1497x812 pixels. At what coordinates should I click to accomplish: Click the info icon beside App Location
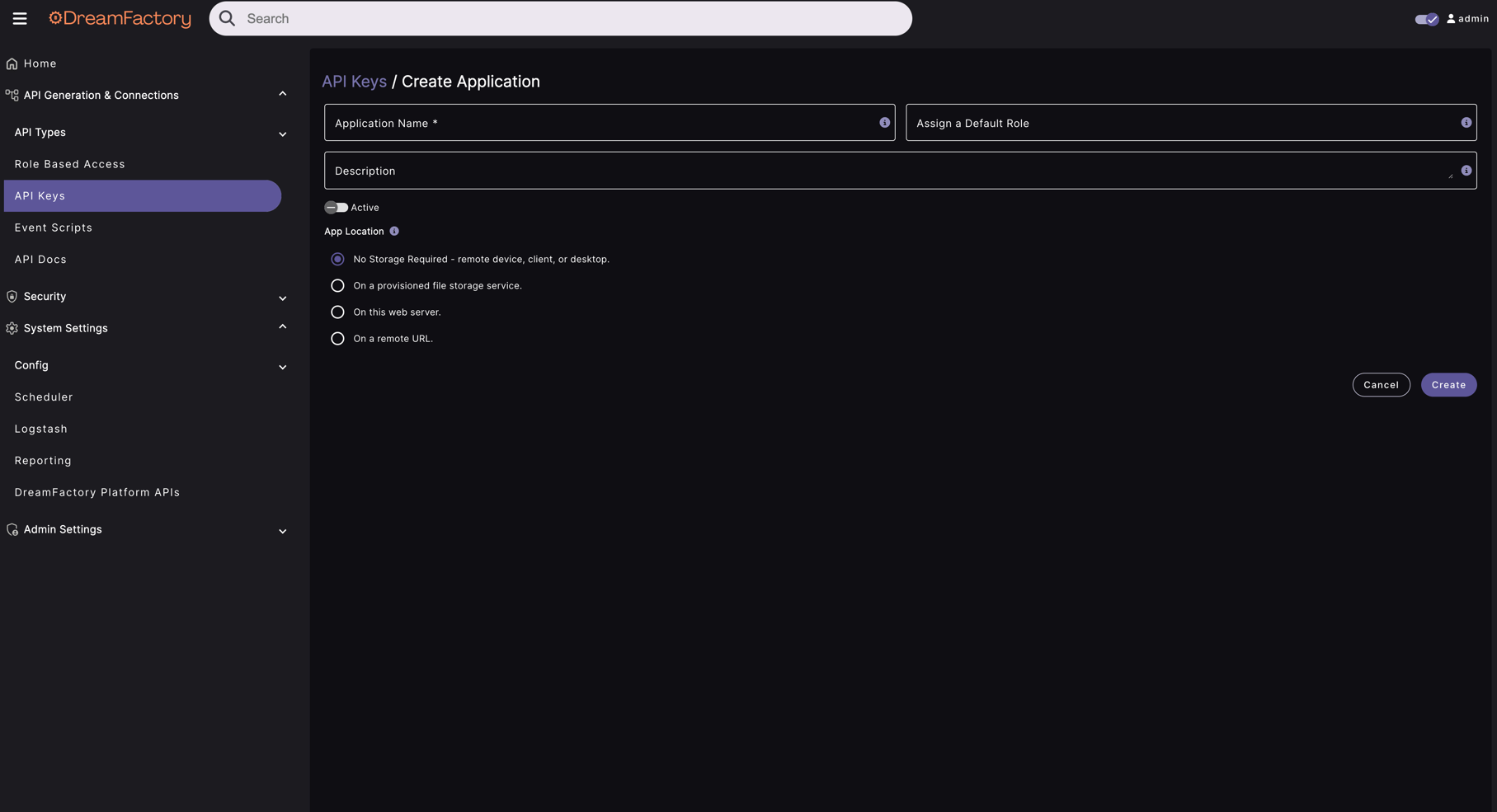(393, 231)
